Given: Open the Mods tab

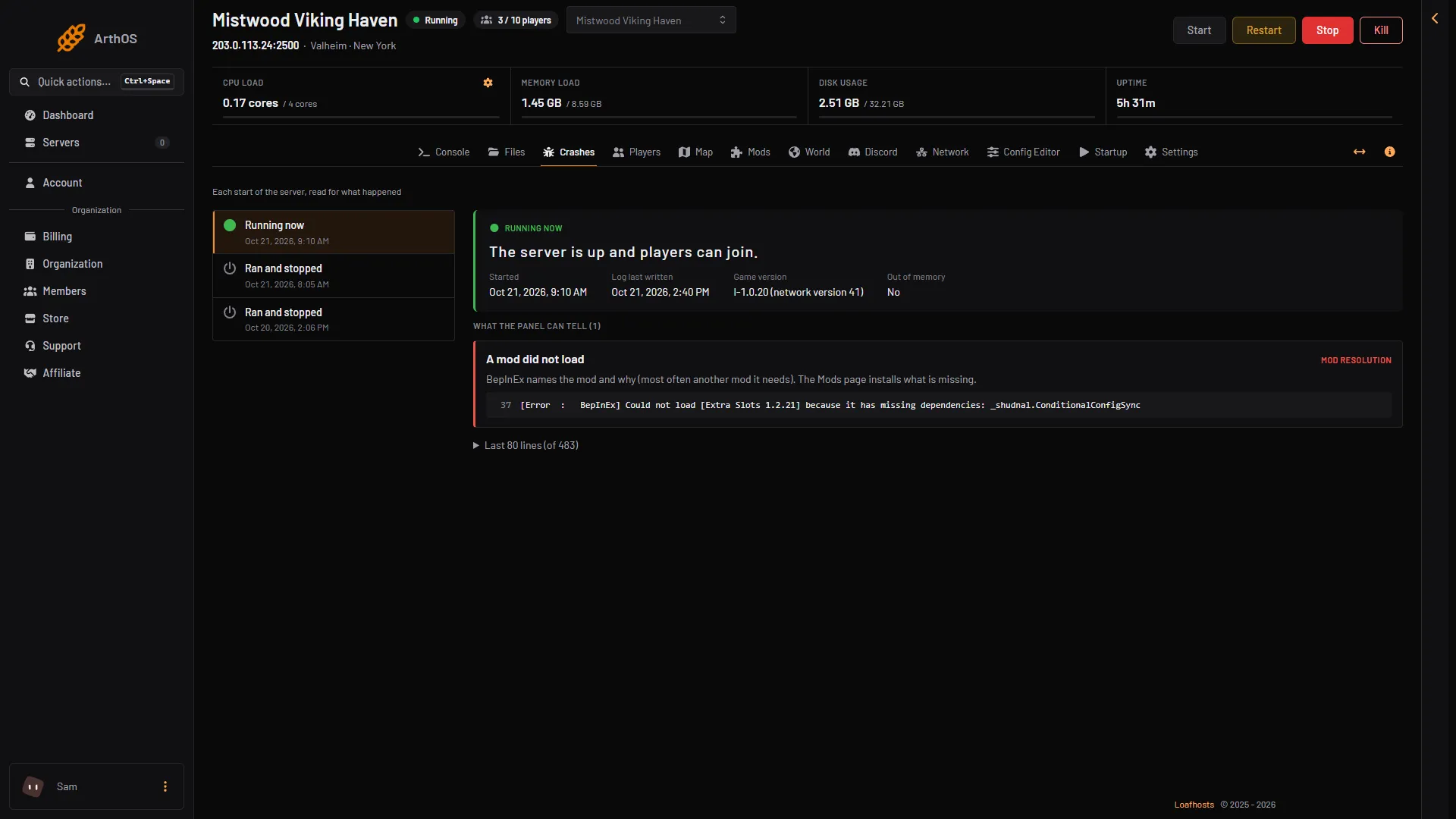Looking at the screenshot, I should point(750,152).
